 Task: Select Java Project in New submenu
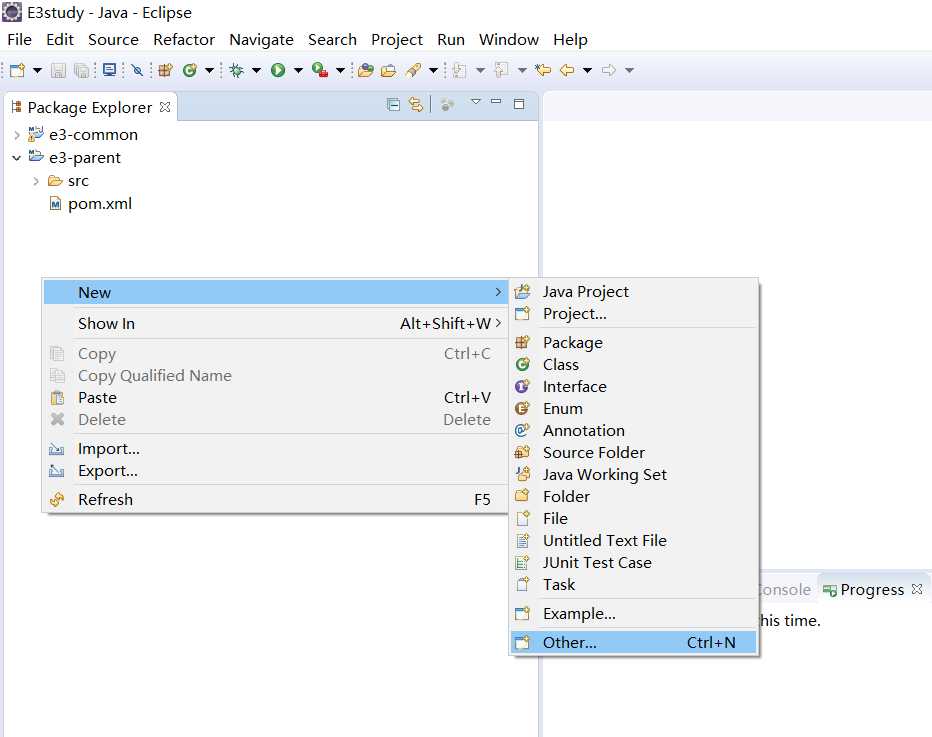tap(634, 292)
